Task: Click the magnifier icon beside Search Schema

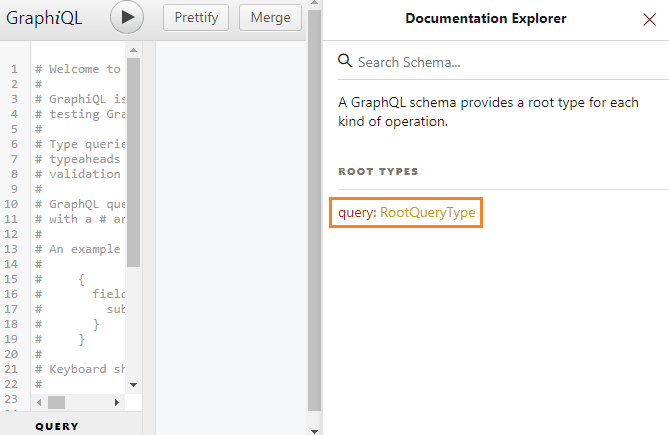Action: pos(345,61)
